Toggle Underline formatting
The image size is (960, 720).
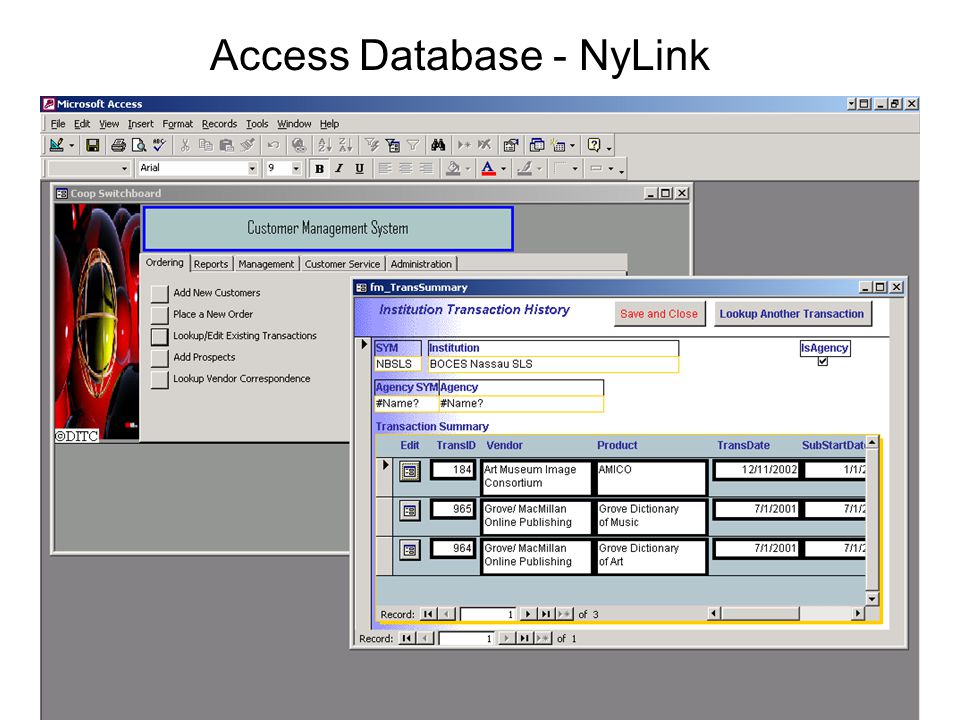point(359,168)
